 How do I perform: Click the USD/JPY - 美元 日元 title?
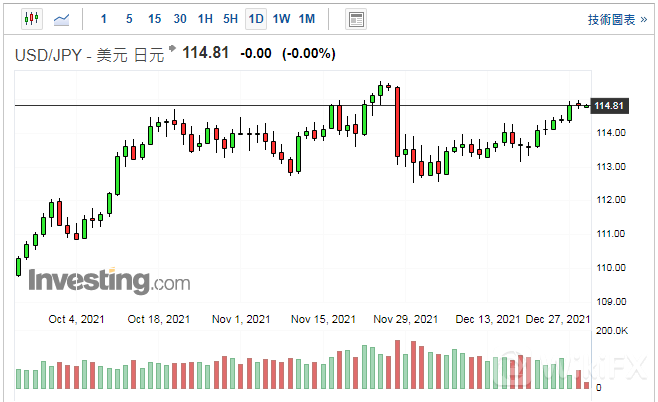click(x=90, y=53)
